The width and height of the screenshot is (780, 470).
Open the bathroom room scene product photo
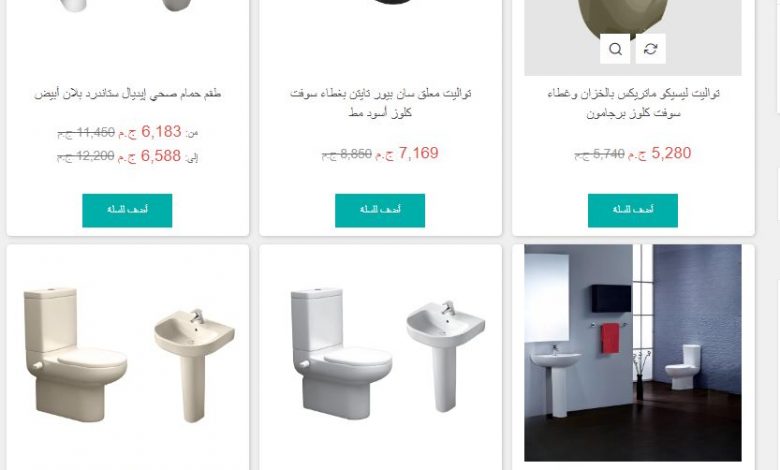pos(633,353)
